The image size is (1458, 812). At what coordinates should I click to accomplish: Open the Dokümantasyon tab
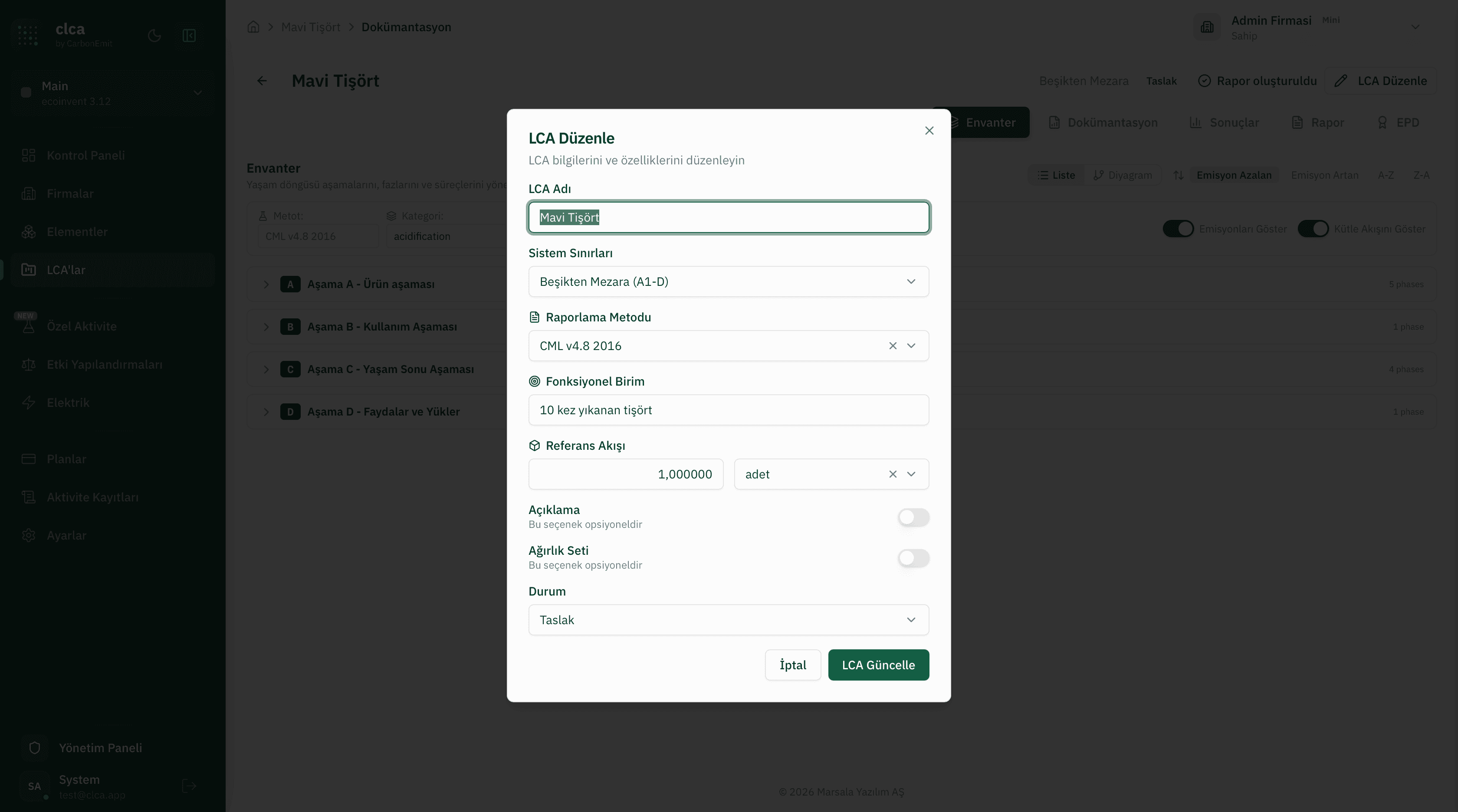(1103, 123)
